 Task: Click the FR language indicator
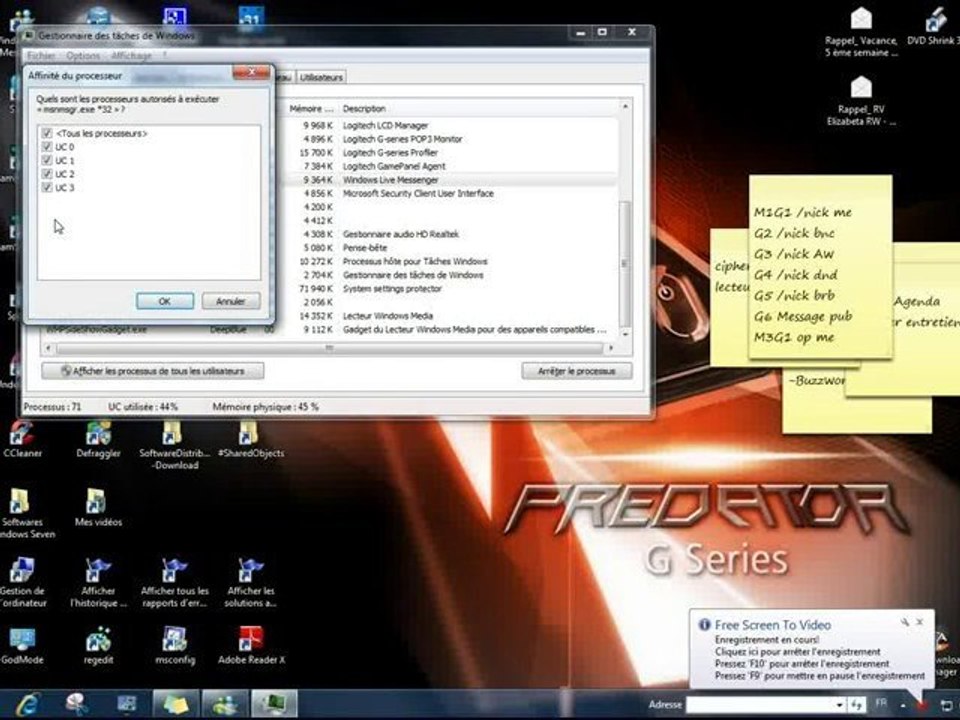click(880, 703)
